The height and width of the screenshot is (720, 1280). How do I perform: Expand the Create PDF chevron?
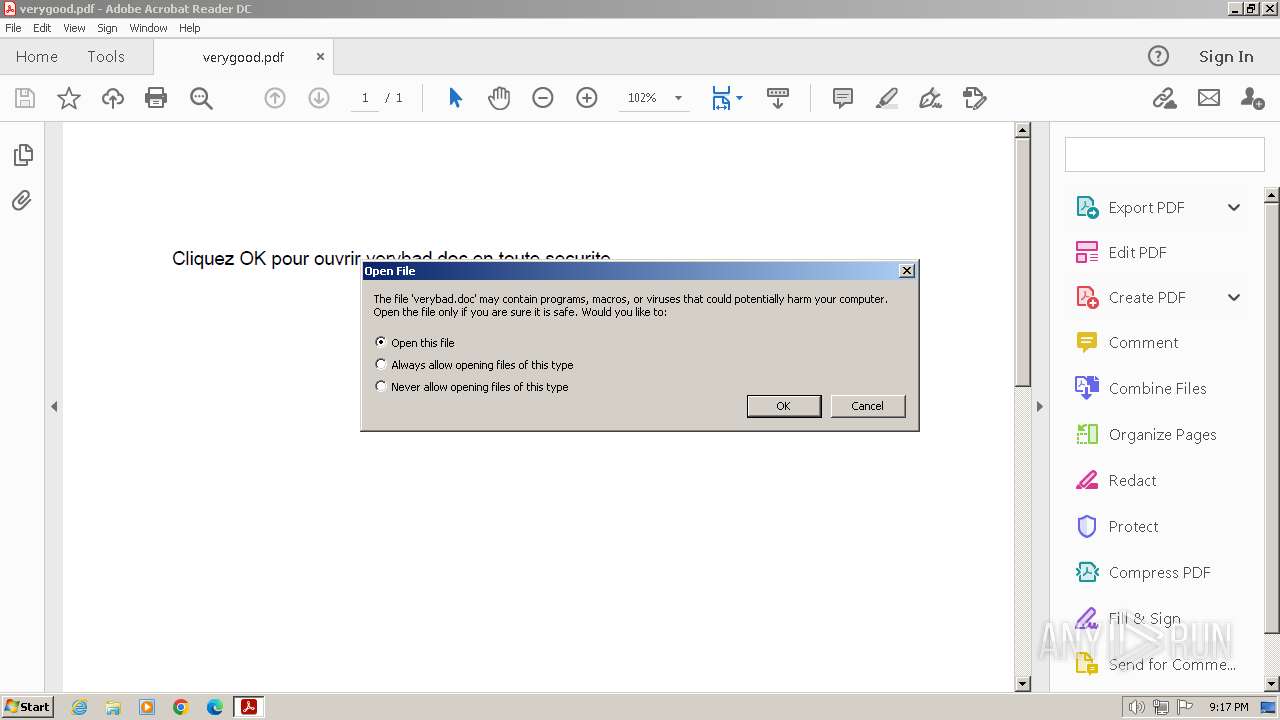coord(1234,298)
